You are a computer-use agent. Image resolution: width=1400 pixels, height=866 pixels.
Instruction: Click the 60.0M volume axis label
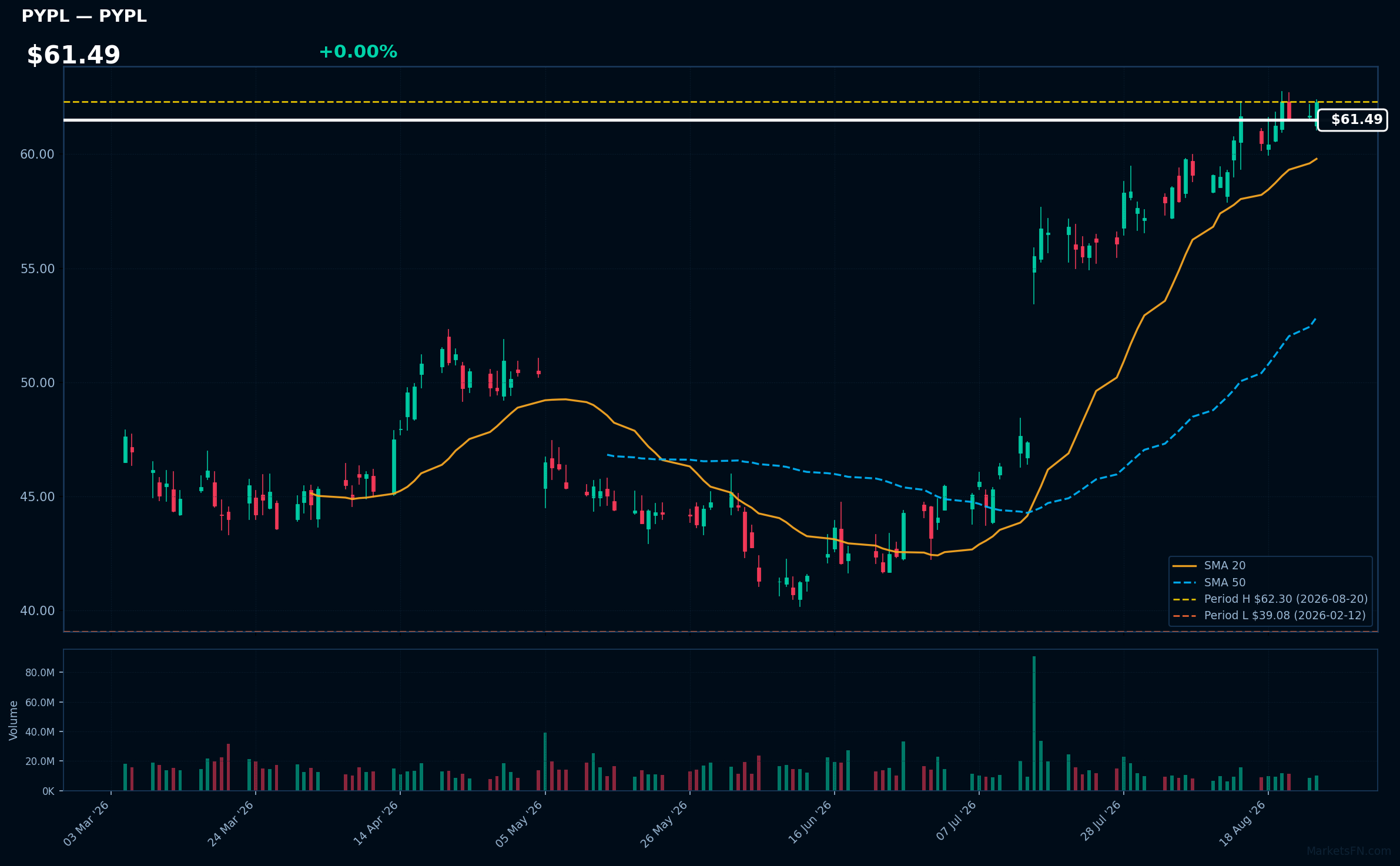click(40, 703)
